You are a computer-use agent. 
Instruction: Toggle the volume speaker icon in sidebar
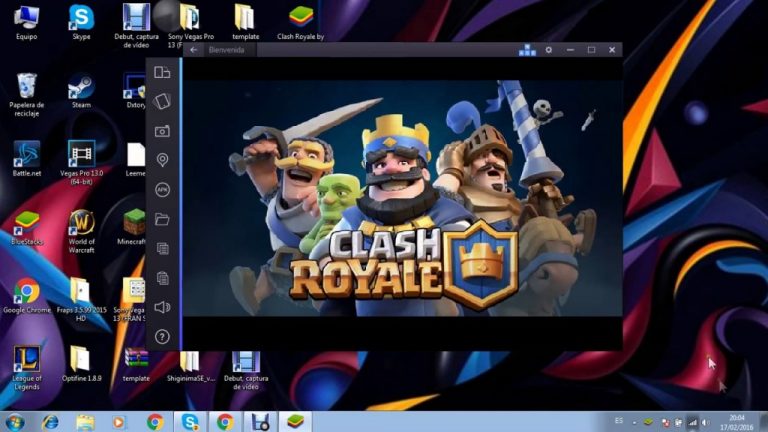click(x=162, y=307)
